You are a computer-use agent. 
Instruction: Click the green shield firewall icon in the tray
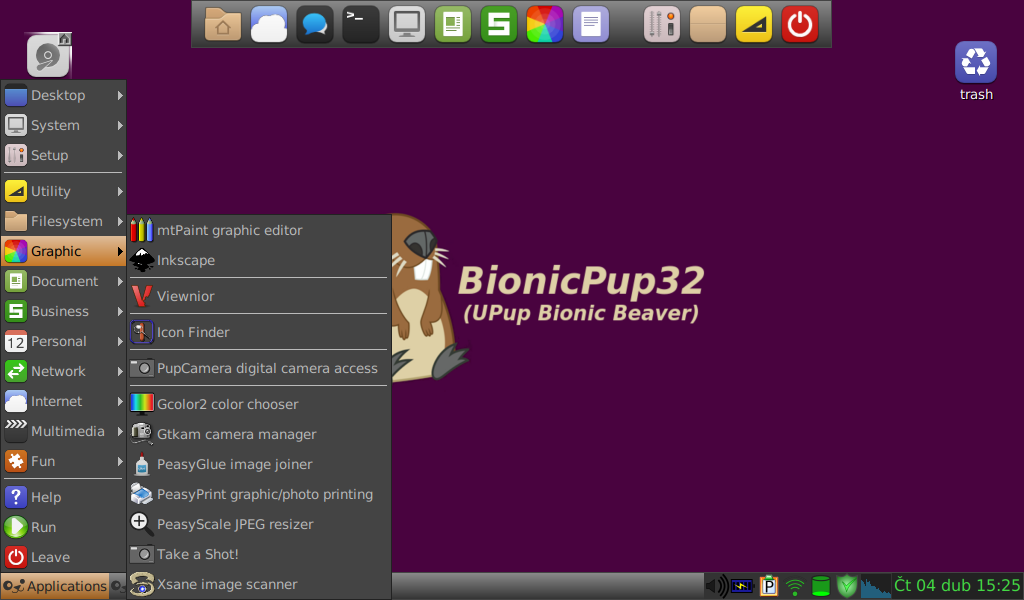(x=847, y=586)
